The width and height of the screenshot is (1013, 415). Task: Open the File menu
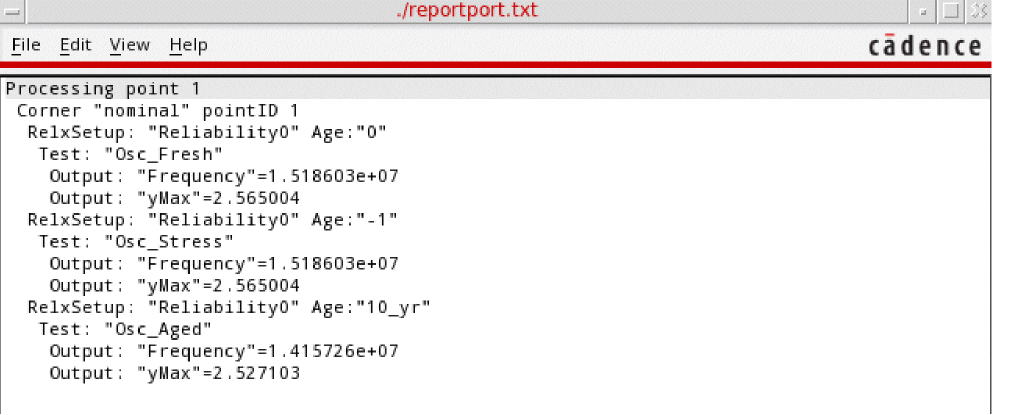click(25, 45)
